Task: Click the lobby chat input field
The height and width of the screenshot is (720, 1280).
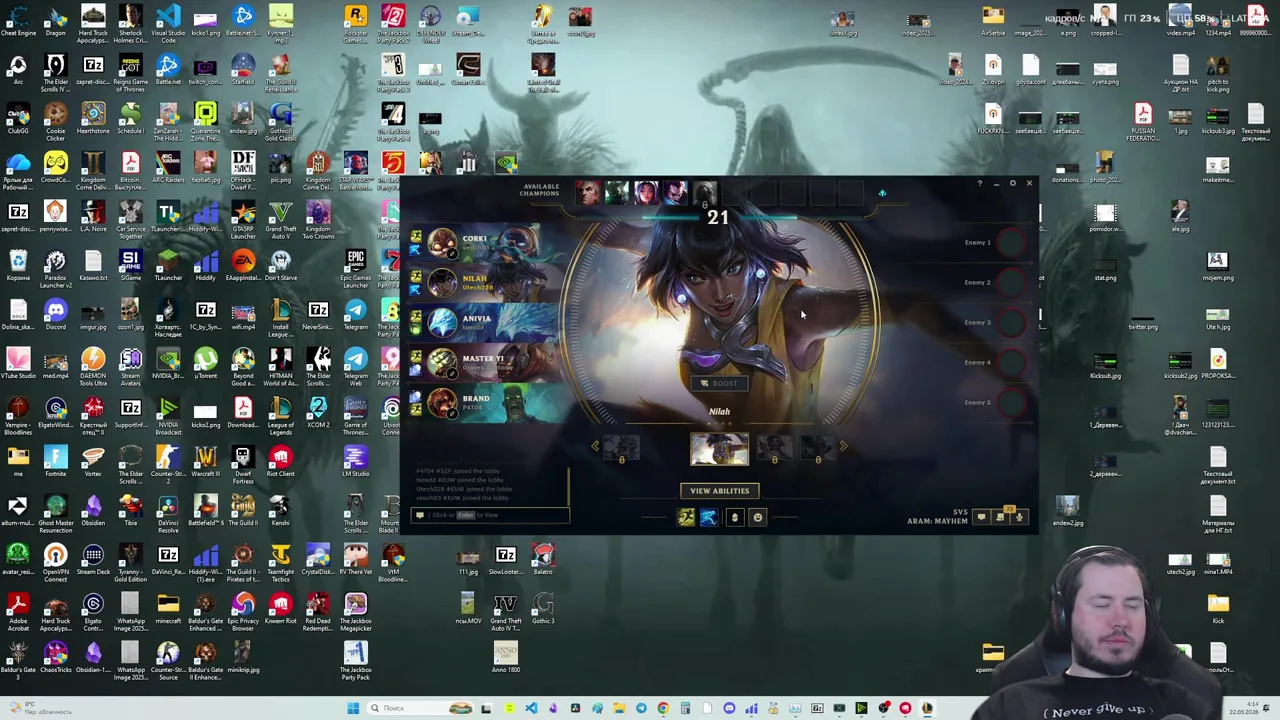Action: coord(490,515)
